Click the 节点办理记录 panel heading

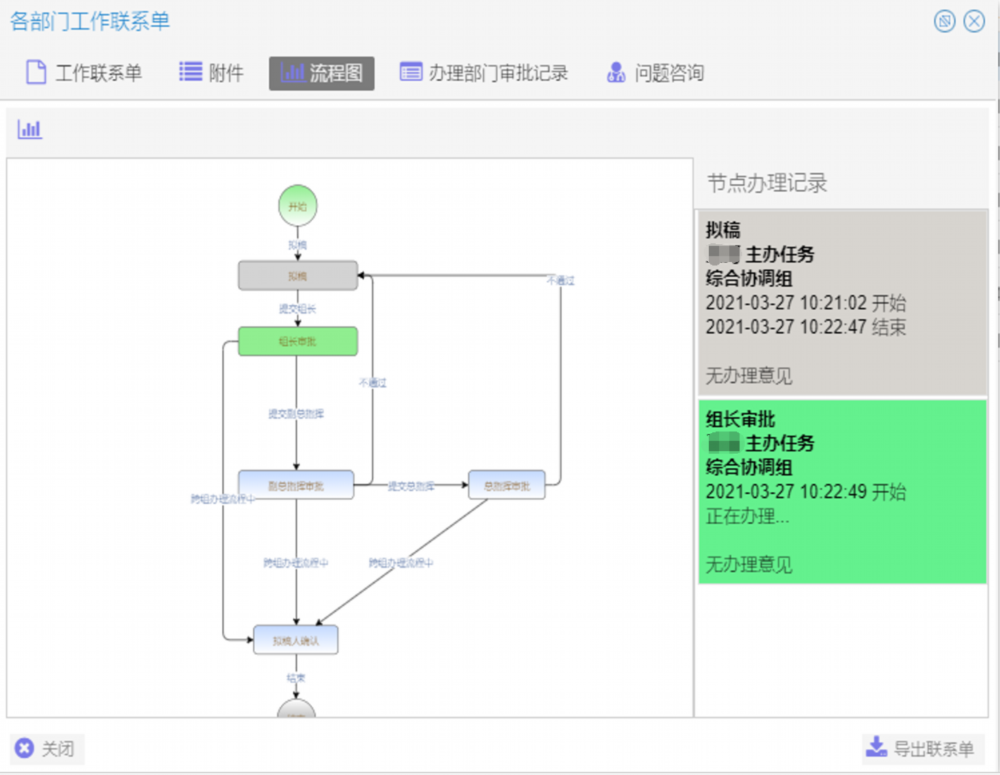767,183
